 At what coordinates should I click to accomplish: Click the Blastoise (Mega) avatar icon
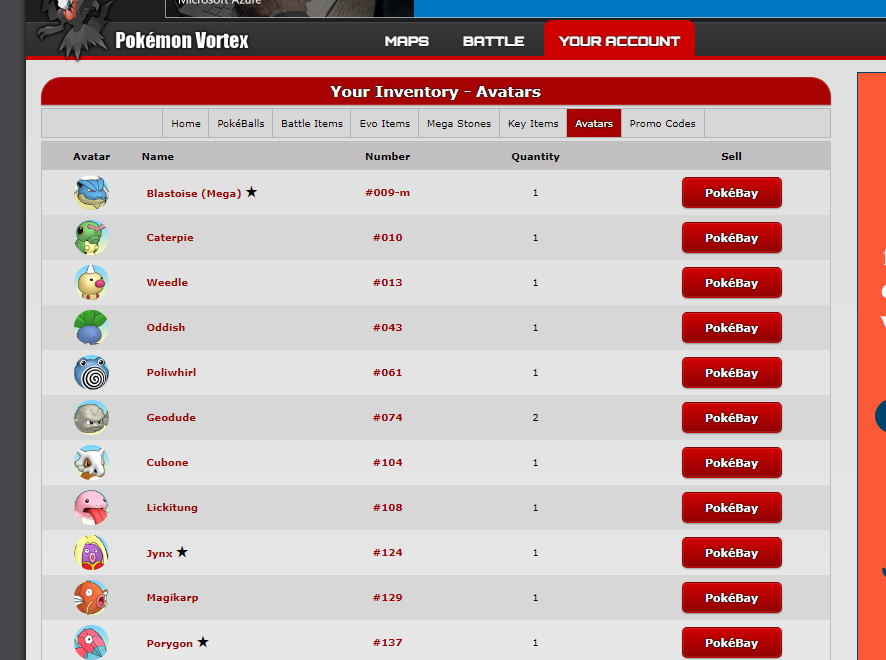91,193
